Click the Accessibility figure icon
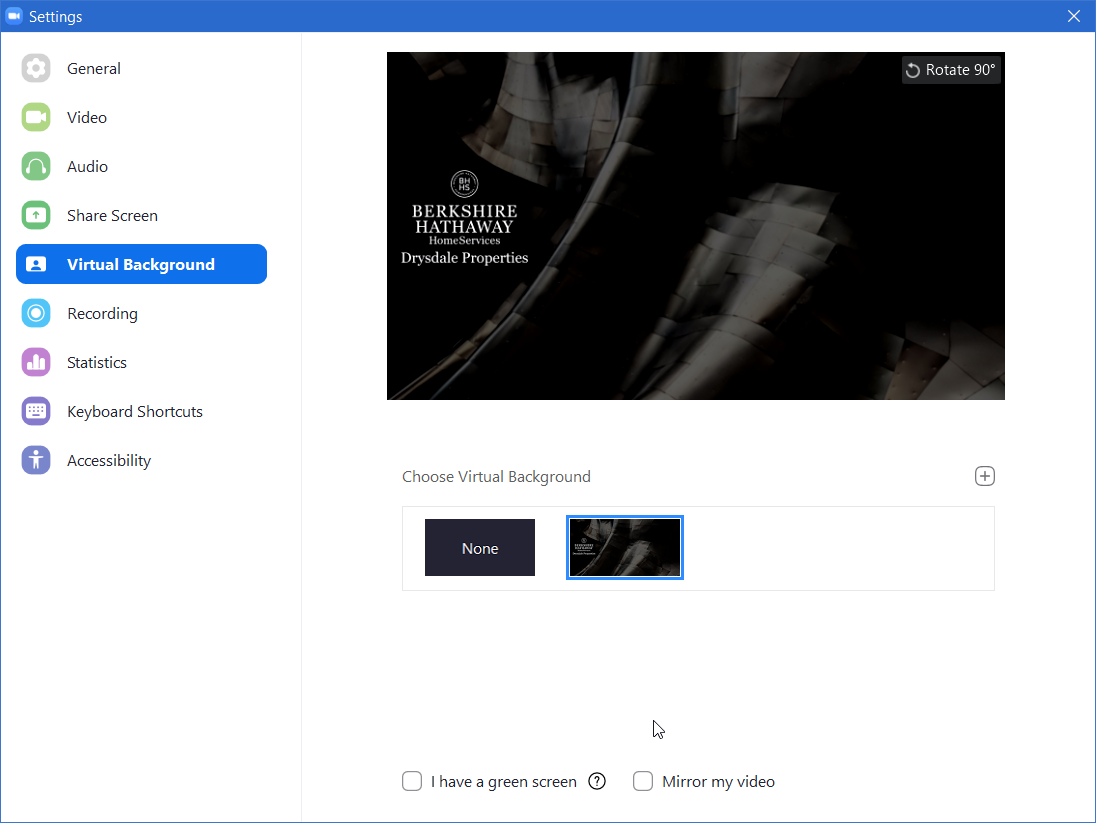Viewport: 1096px width, 823px height. tap(36, 460)
